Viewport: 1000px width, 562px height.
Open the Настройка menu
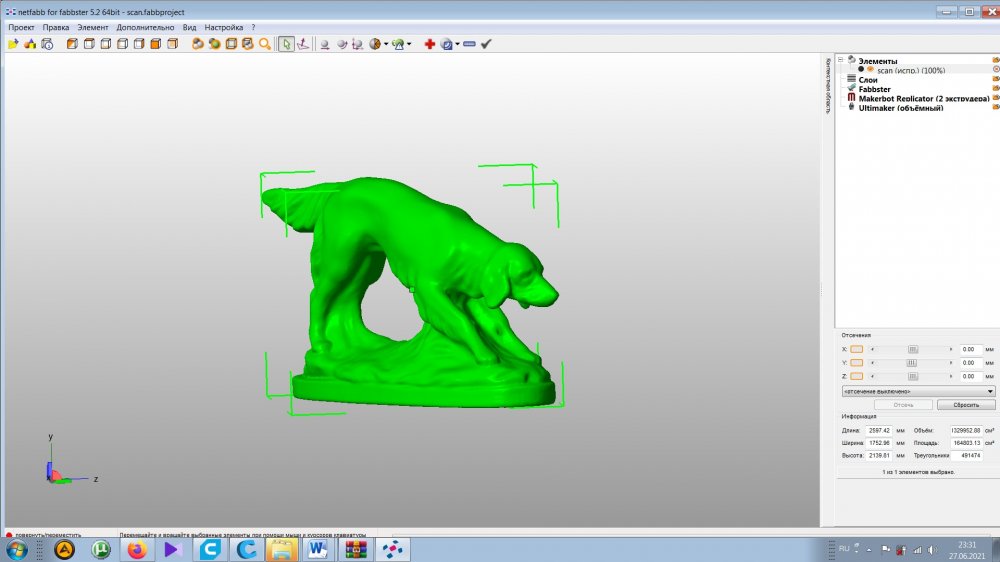point(223,27)
